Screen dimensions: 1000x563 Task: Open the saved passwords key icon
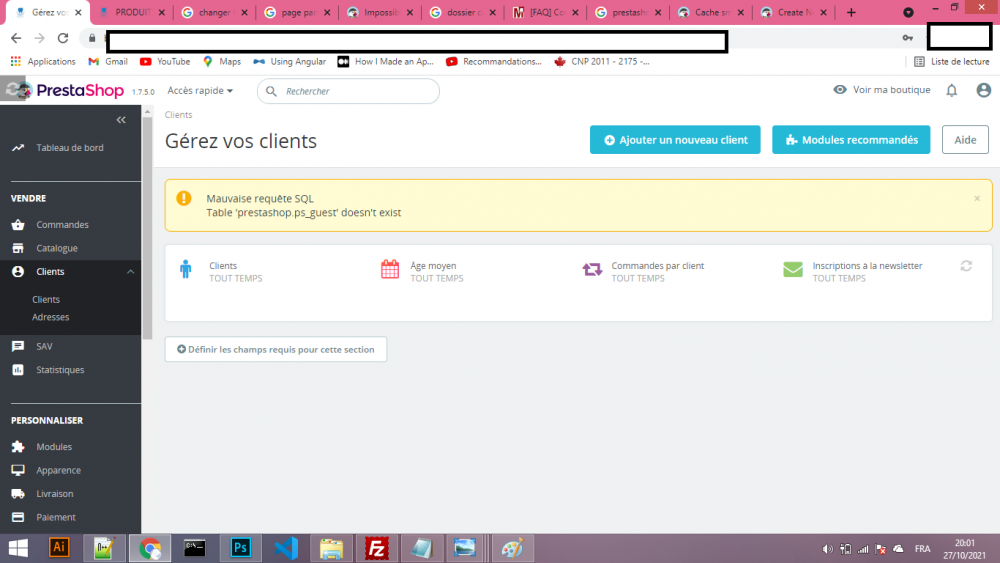(907, 38)
